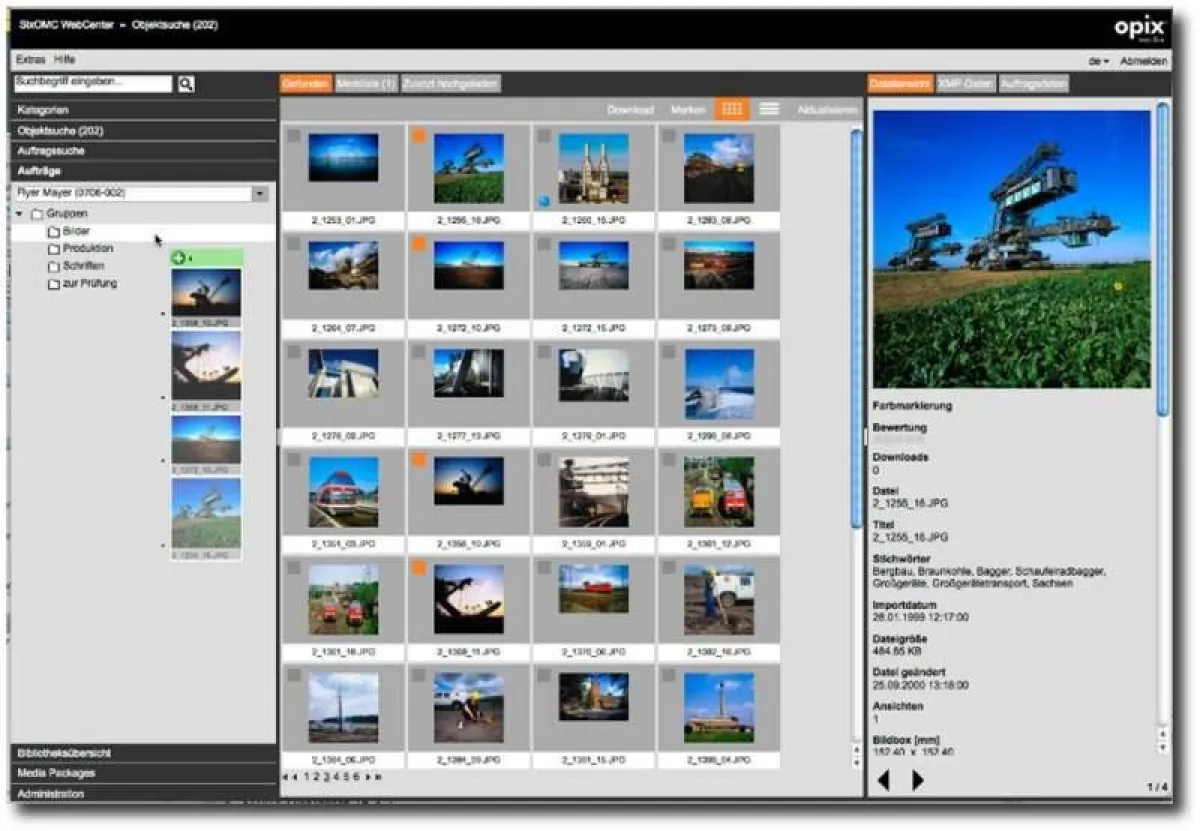Click the green add icon above the thumbnail strip
Viewport: 1200px width, 831px height.
click(178, 257)
